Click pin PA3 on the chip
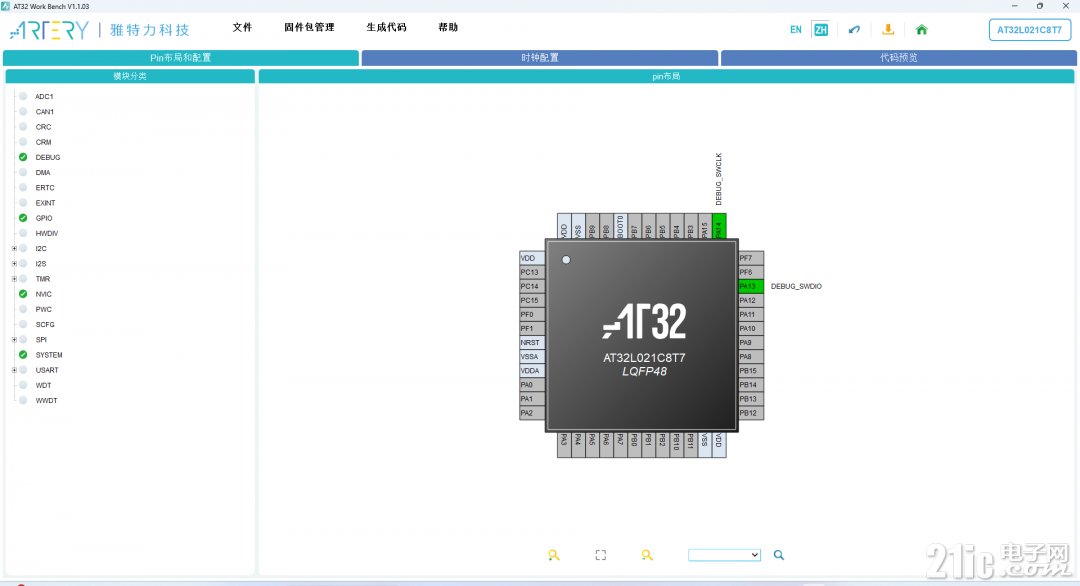The image size is (1080, 586). click(x=564, y=445)
